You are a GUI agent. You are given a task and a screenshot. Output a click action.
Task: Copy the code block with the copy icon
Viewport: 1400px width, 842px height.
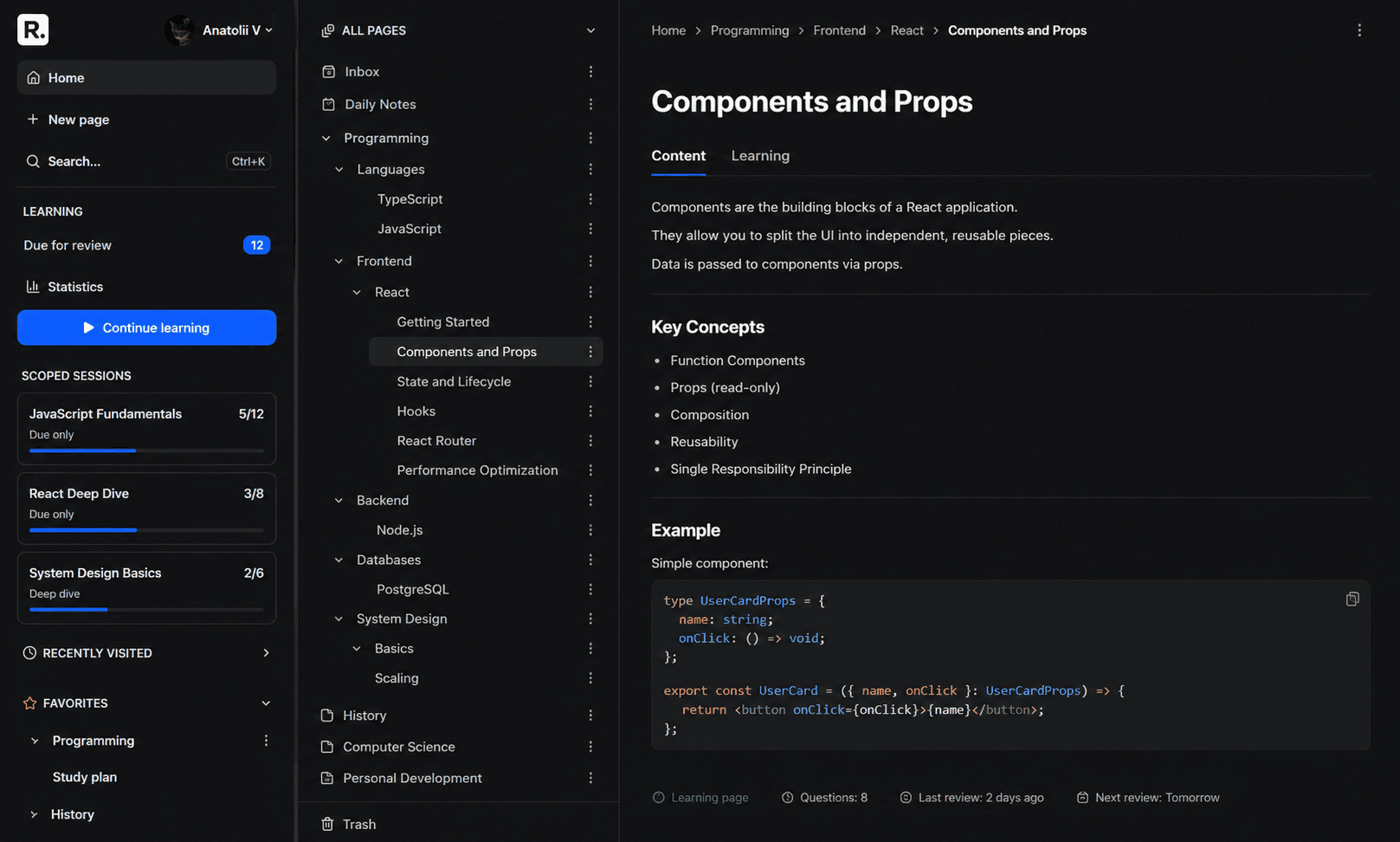[x=1352, y=599]
